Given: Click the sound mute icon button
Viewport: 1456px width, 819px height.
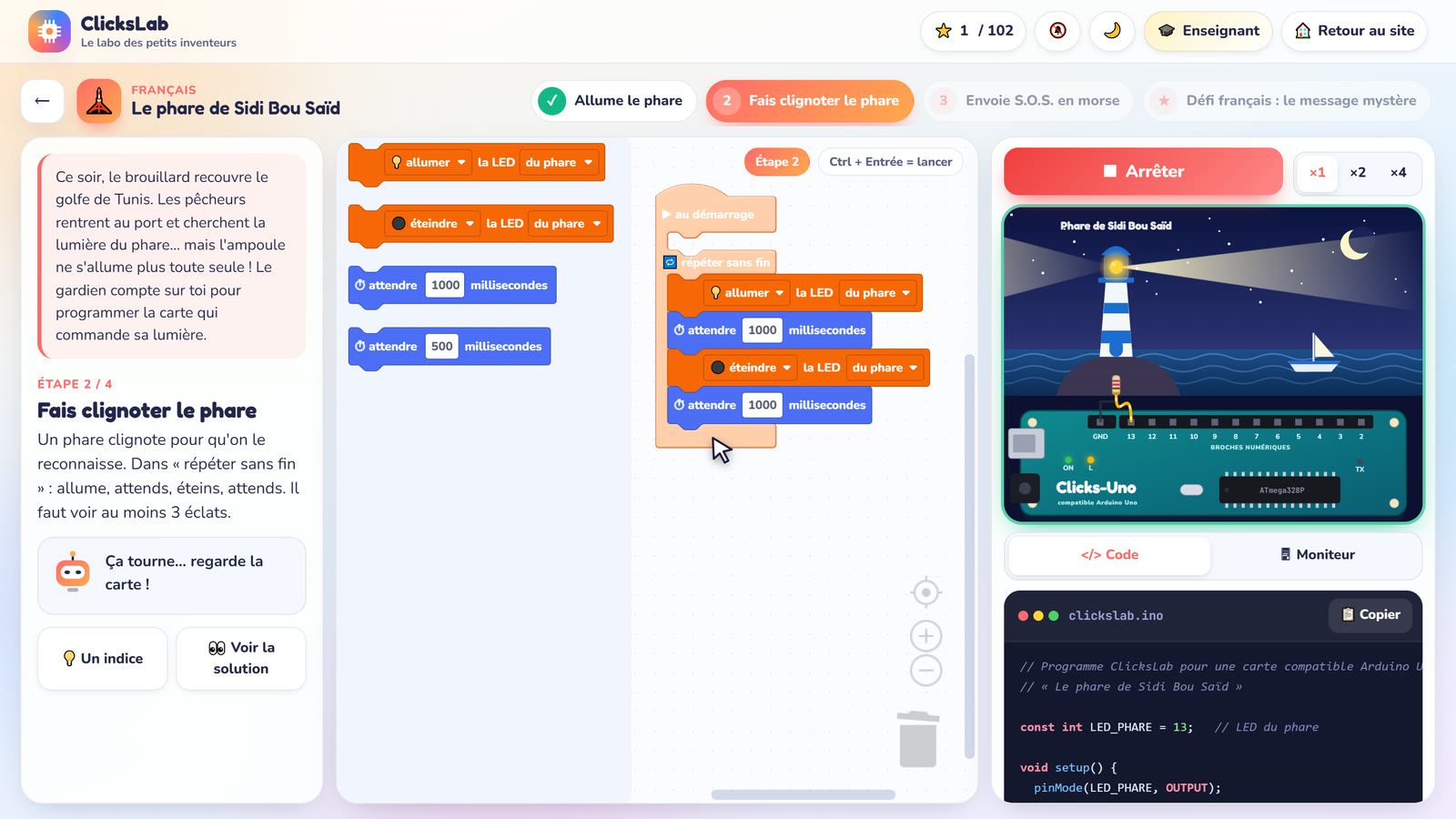Looking at the screenshot, I should tap(1057, 31).
